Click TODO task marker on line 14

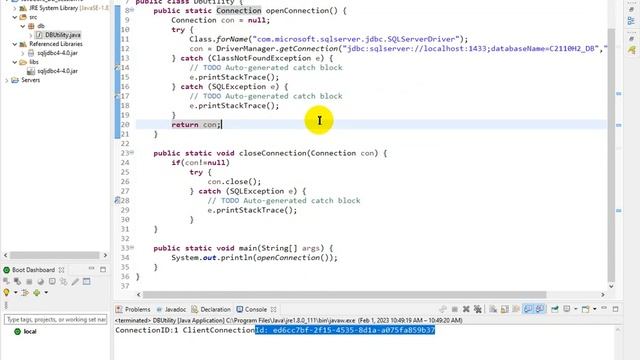coord(117,67)
